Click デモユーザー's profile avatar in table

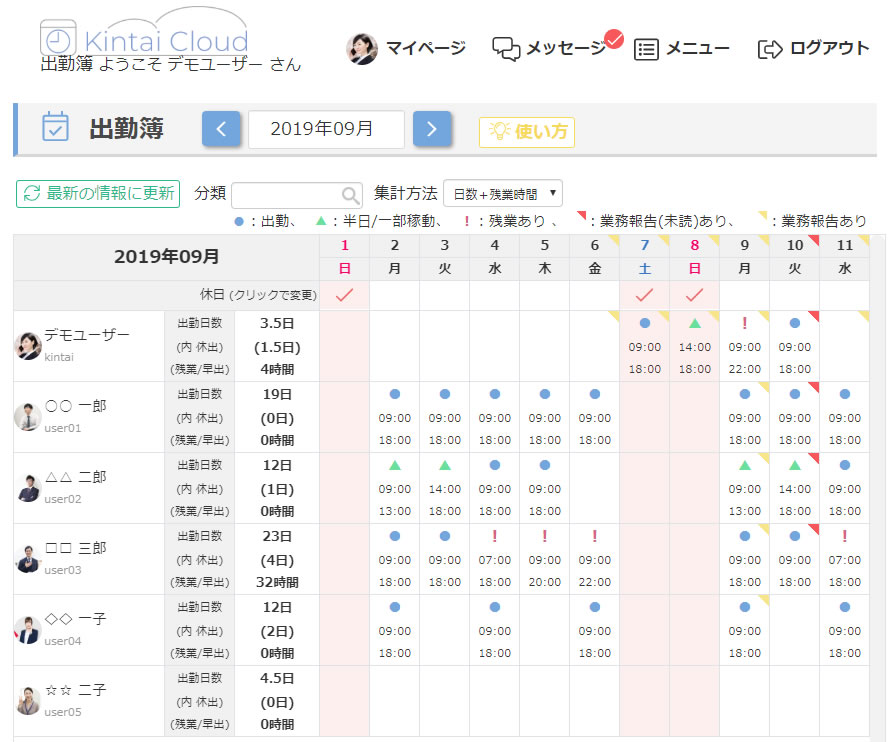point(29,345)
